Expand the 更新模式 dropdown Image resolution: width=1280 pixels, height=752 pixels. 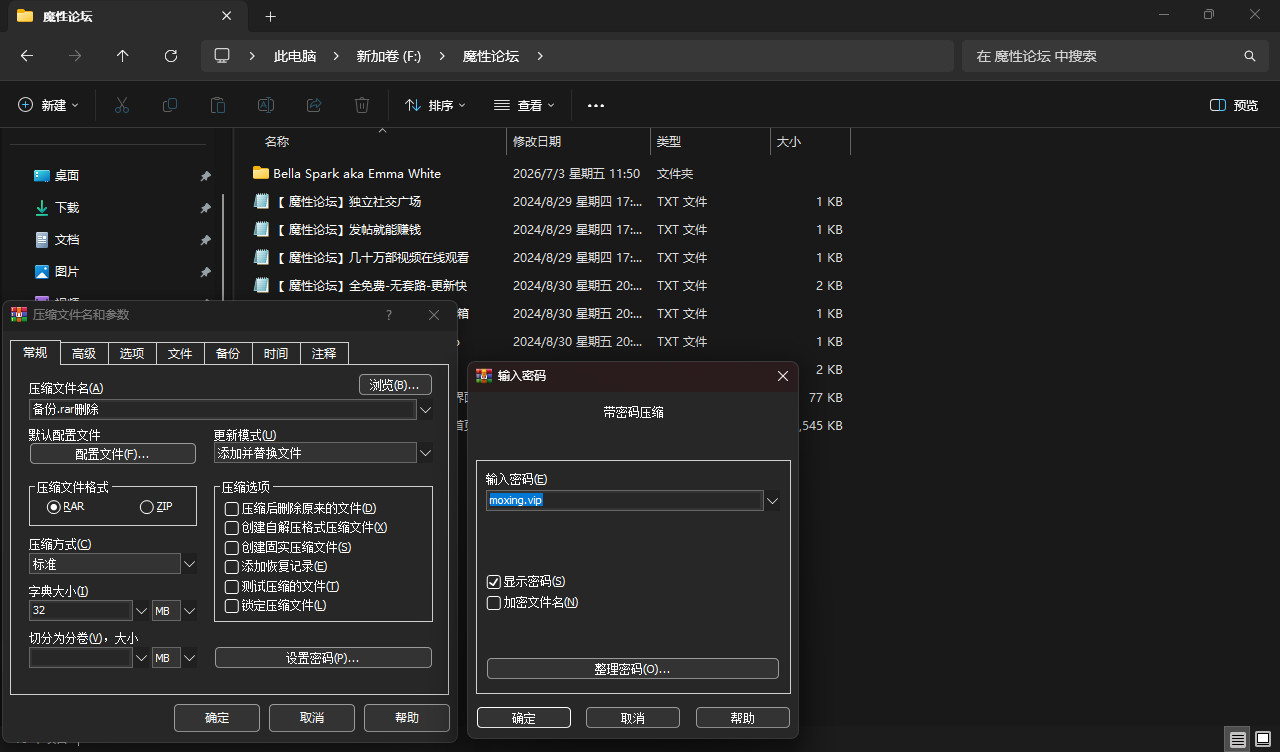click(x=425, y=453)
